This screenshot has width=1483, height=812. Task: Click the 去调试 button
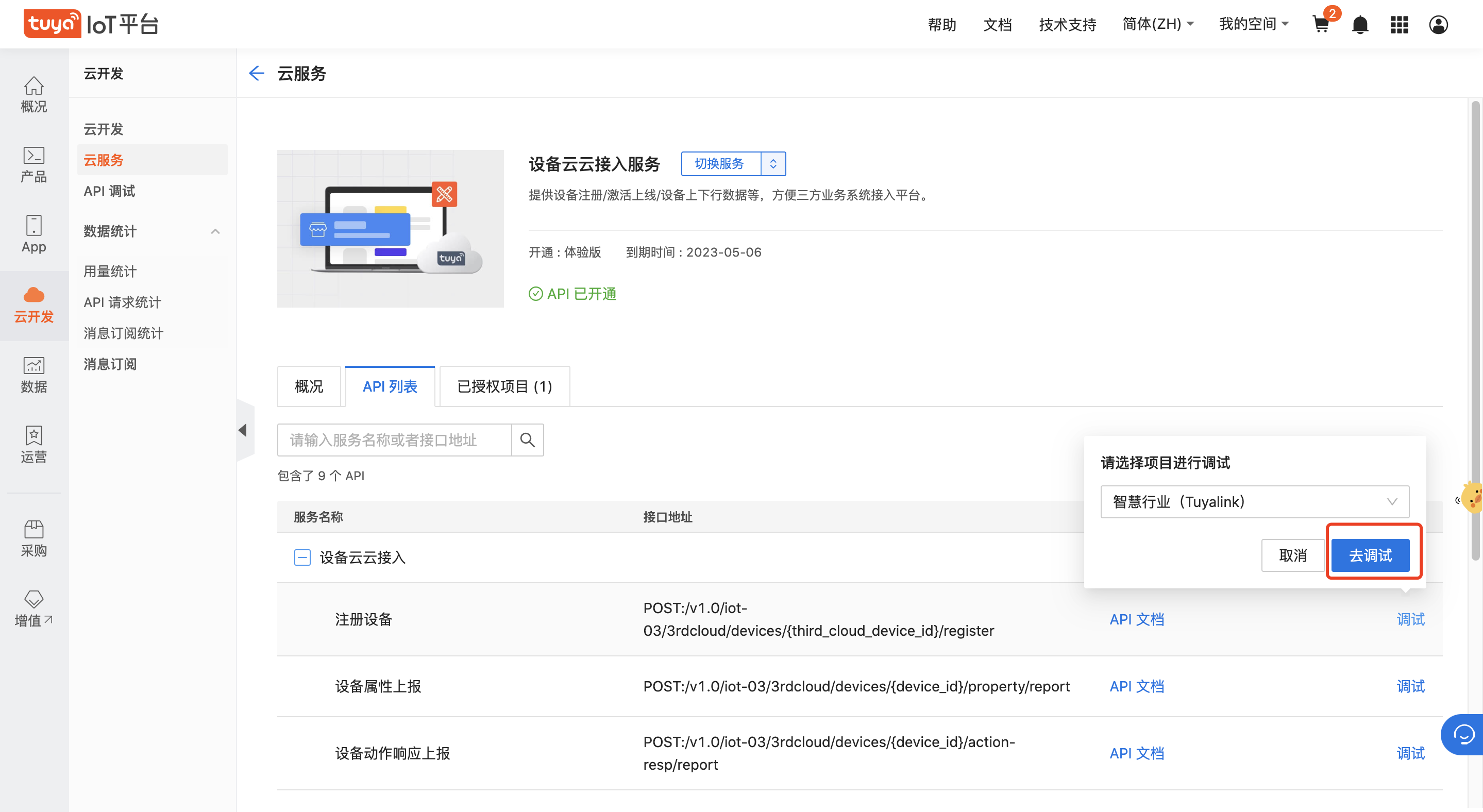[x=1371, y=555]
